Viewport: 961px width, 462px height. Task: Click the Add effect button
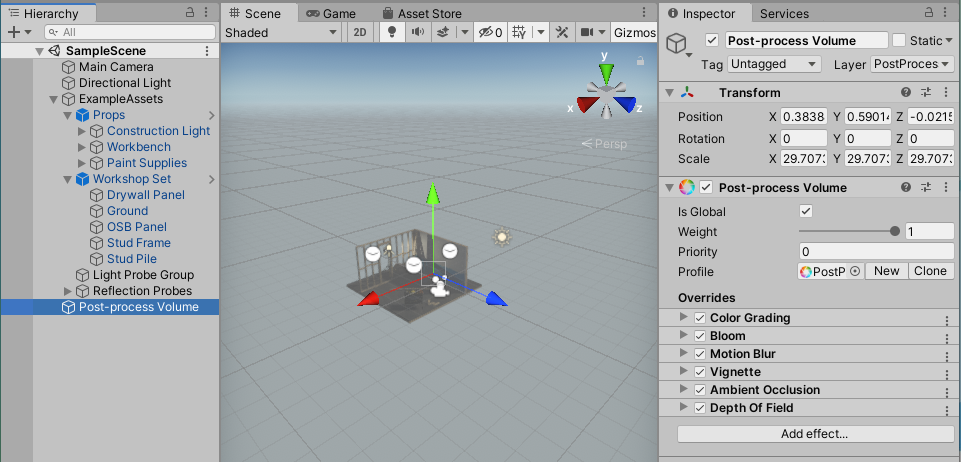coord(815,434)
